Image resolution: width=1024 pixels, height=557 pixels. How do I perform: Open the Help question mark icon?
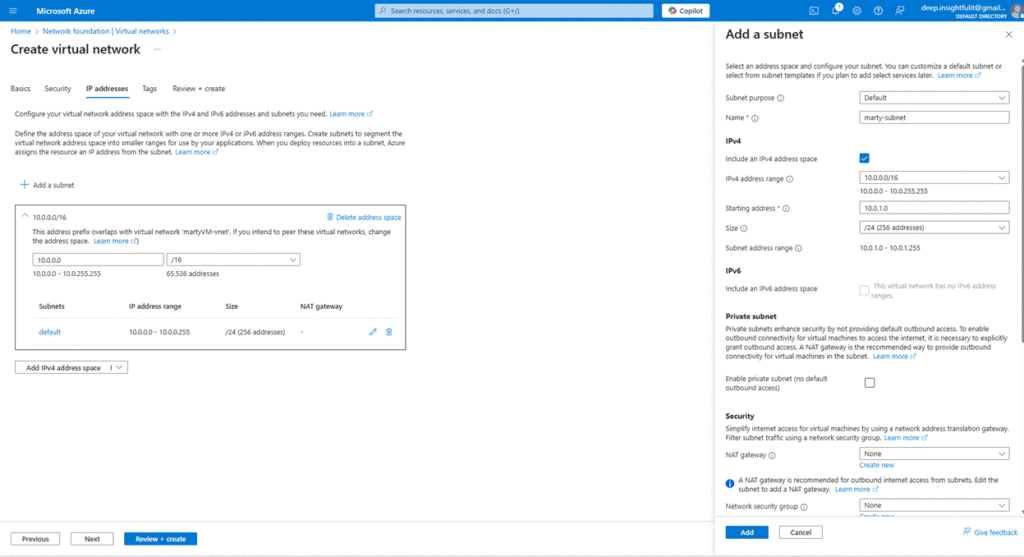[x=877, y=10]
